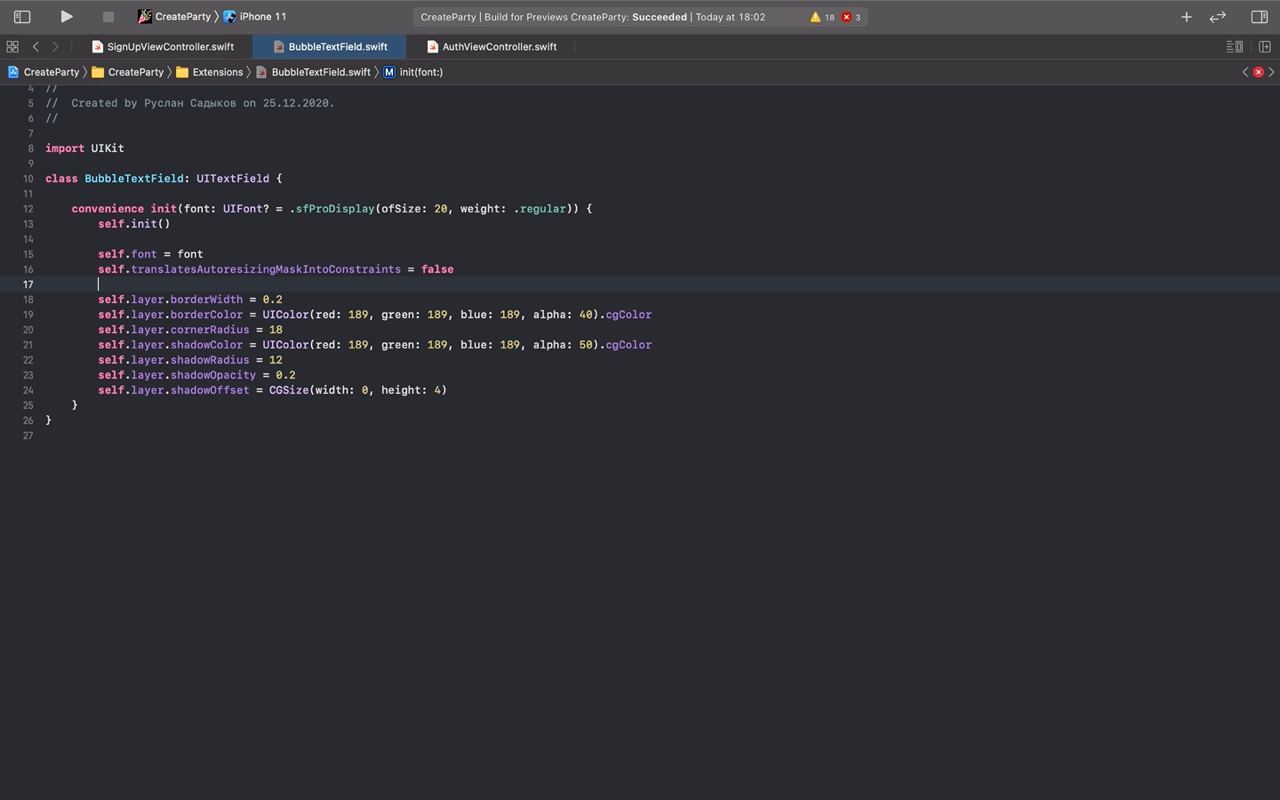
Task: Run the project with the play button
Action: pyautogui.click(x=66, y=17)
